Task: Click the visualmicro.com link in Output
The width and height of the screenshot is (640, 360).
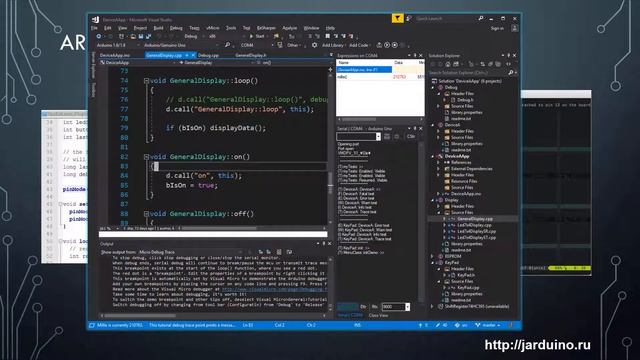Action: click(274, 289)
